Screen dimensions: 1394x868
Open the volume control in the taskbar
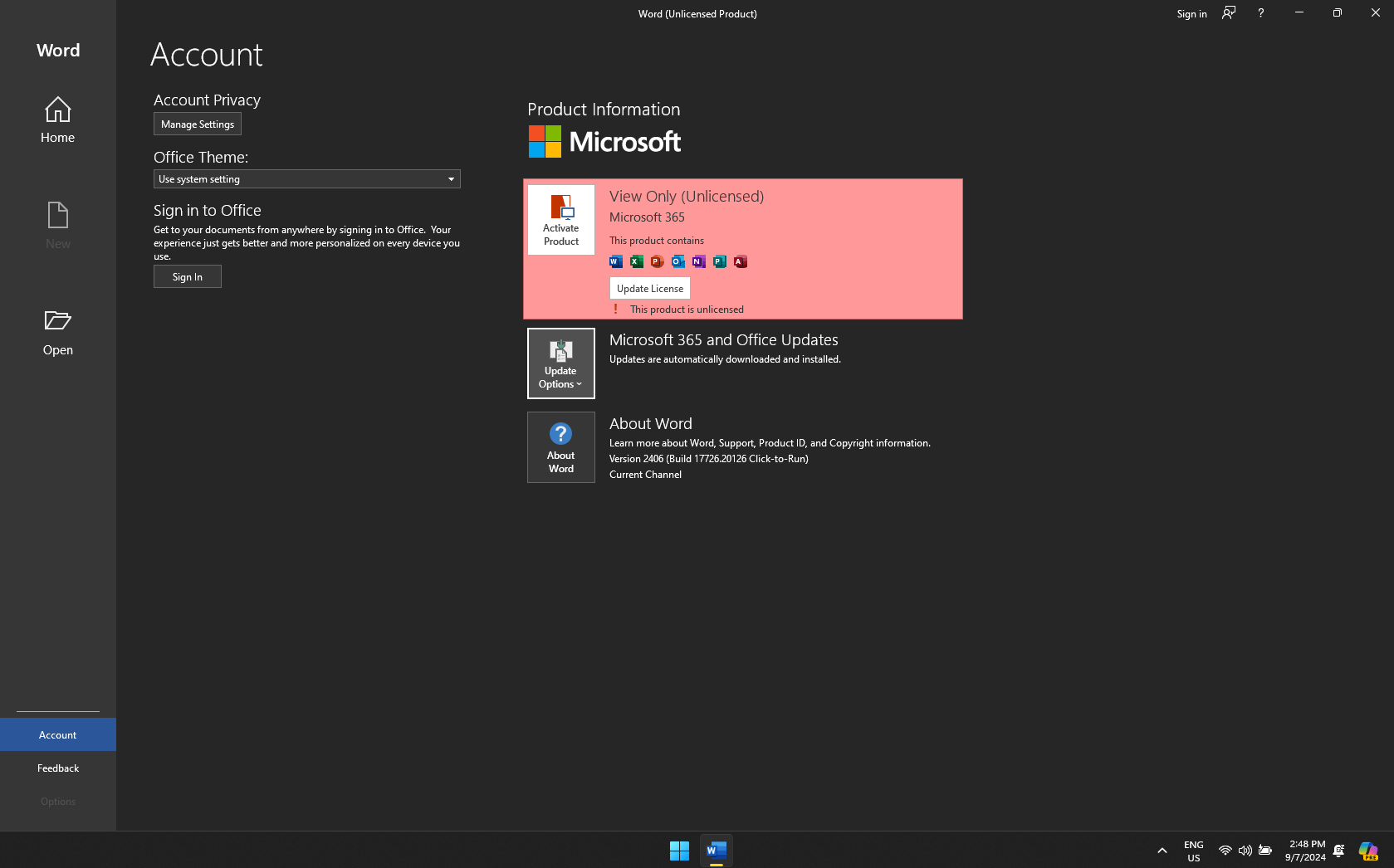pyautogui.click(x=1245, y=850)
